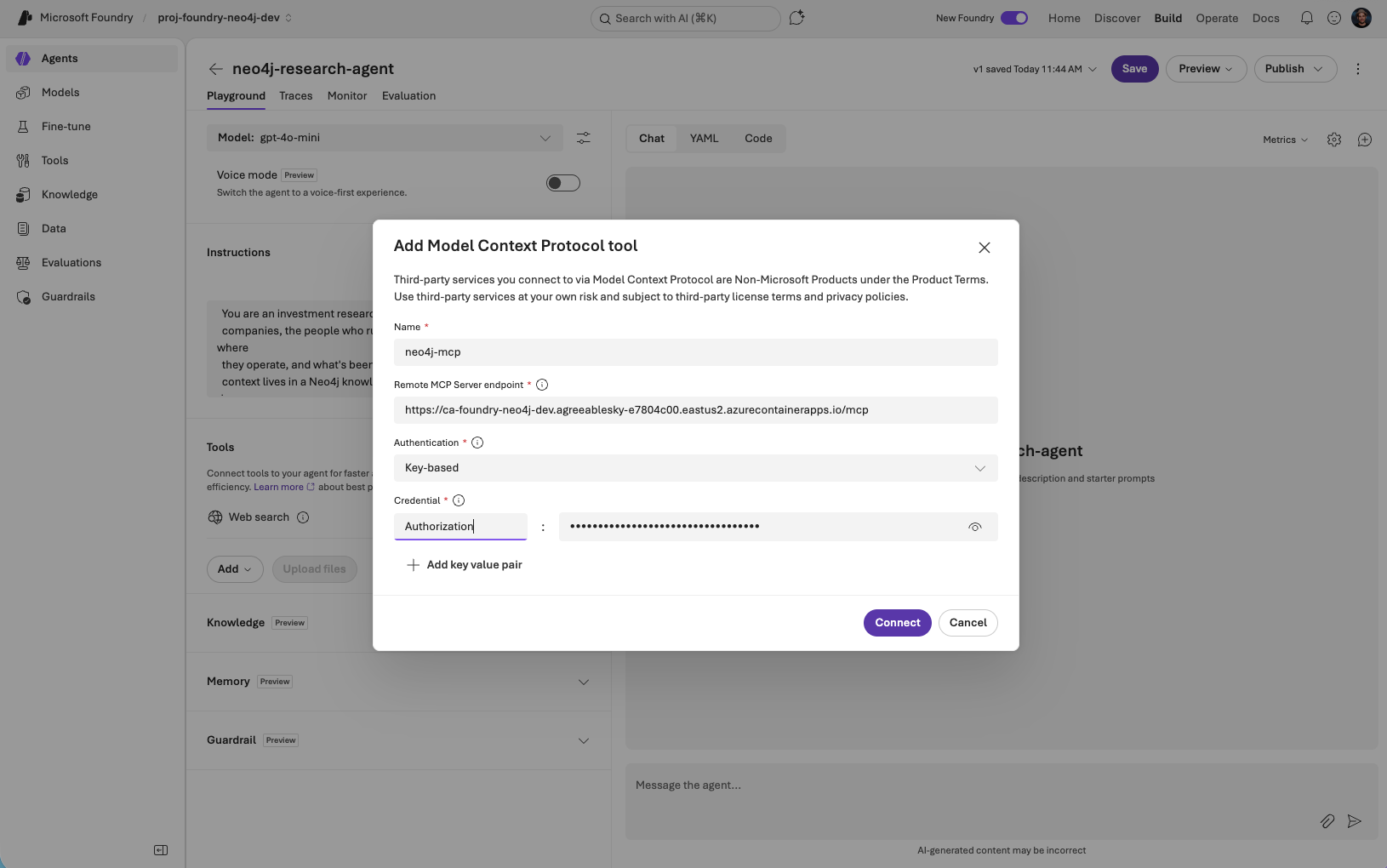Screen dimensions: 1387x868
Task: Open the Authentication Key-based dropdown
Action: [695, 468]
